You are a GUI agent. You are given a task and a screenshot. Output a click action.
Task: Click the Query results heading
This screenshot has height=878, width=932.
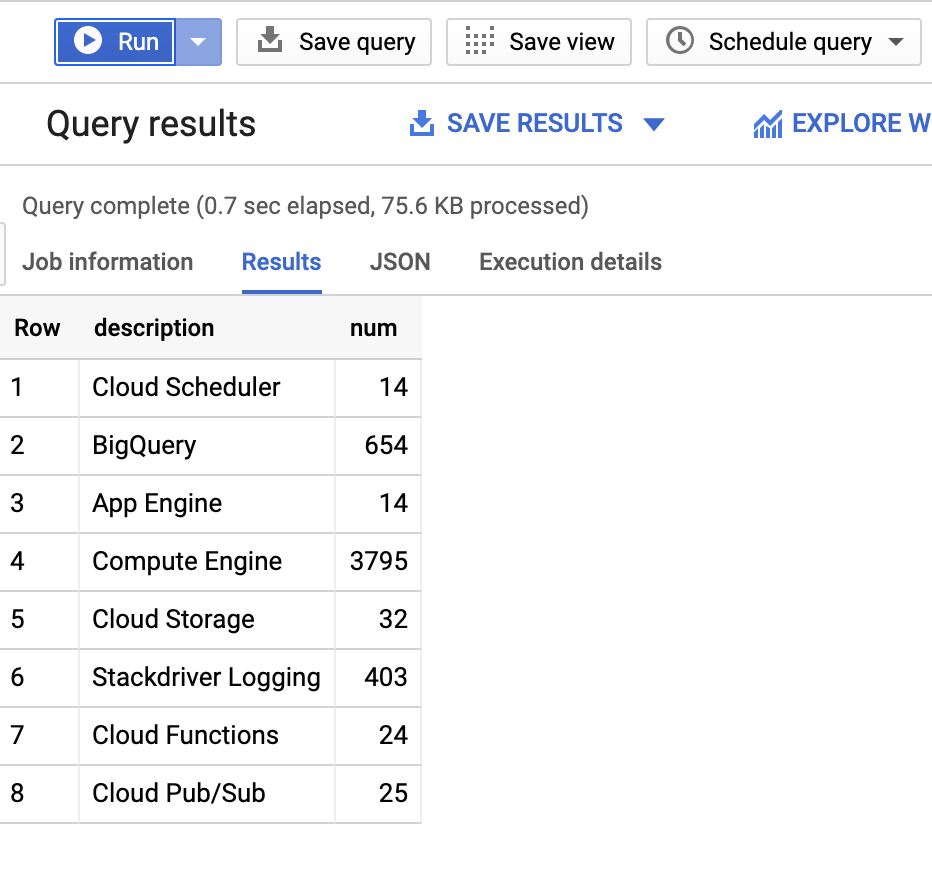(152, 124)
